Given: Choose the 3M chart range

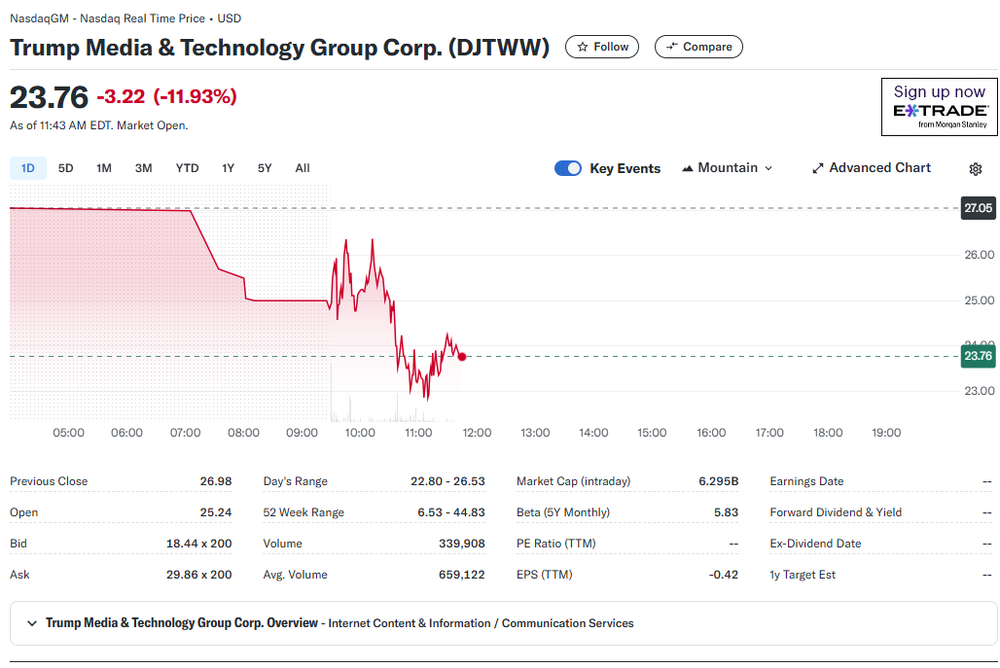Looking at the screenshot, I should coord(143,168).
